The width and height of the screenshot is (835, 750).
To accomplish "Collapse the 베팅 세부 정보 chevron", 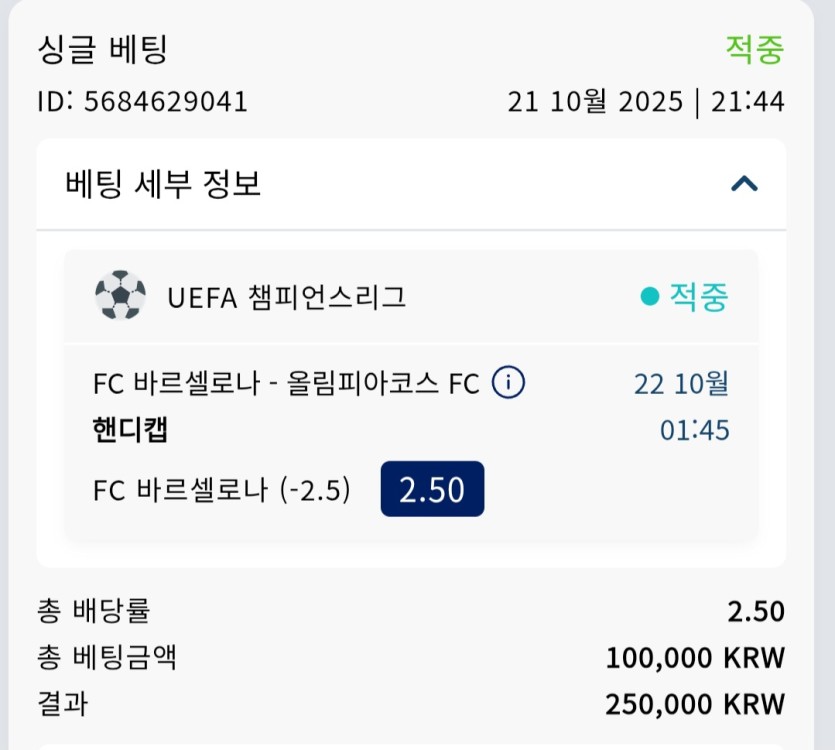I will pos(744,184).
